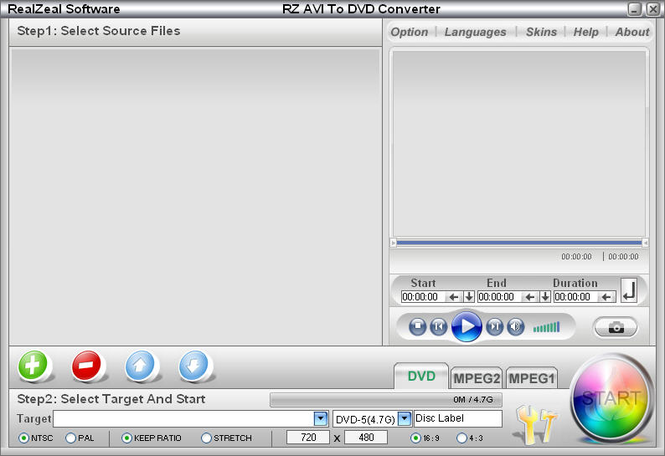Choose STRETCH option
665x456 pixels.
(206, 438)
